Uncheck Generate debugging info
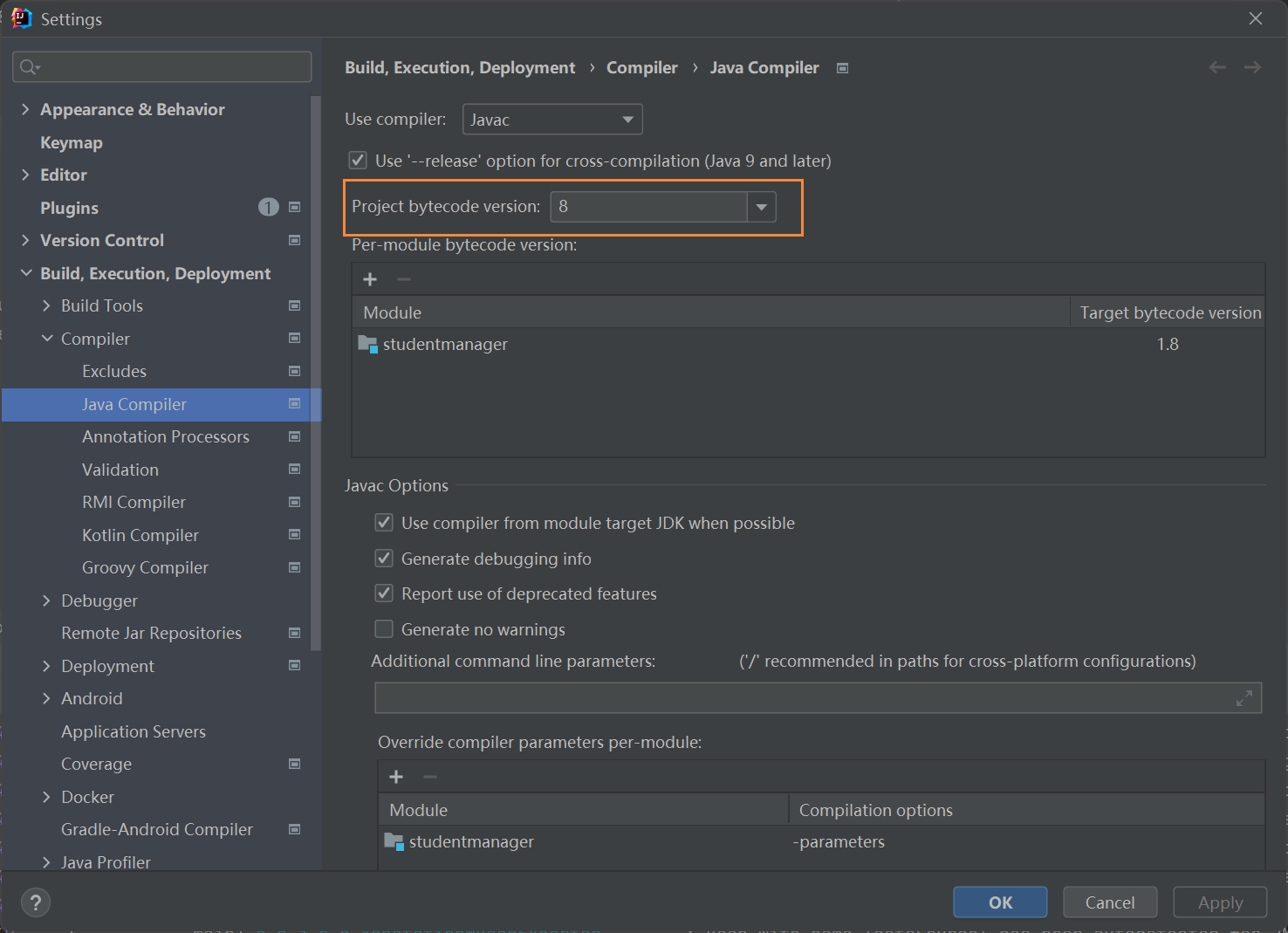 tap(384, 559)
